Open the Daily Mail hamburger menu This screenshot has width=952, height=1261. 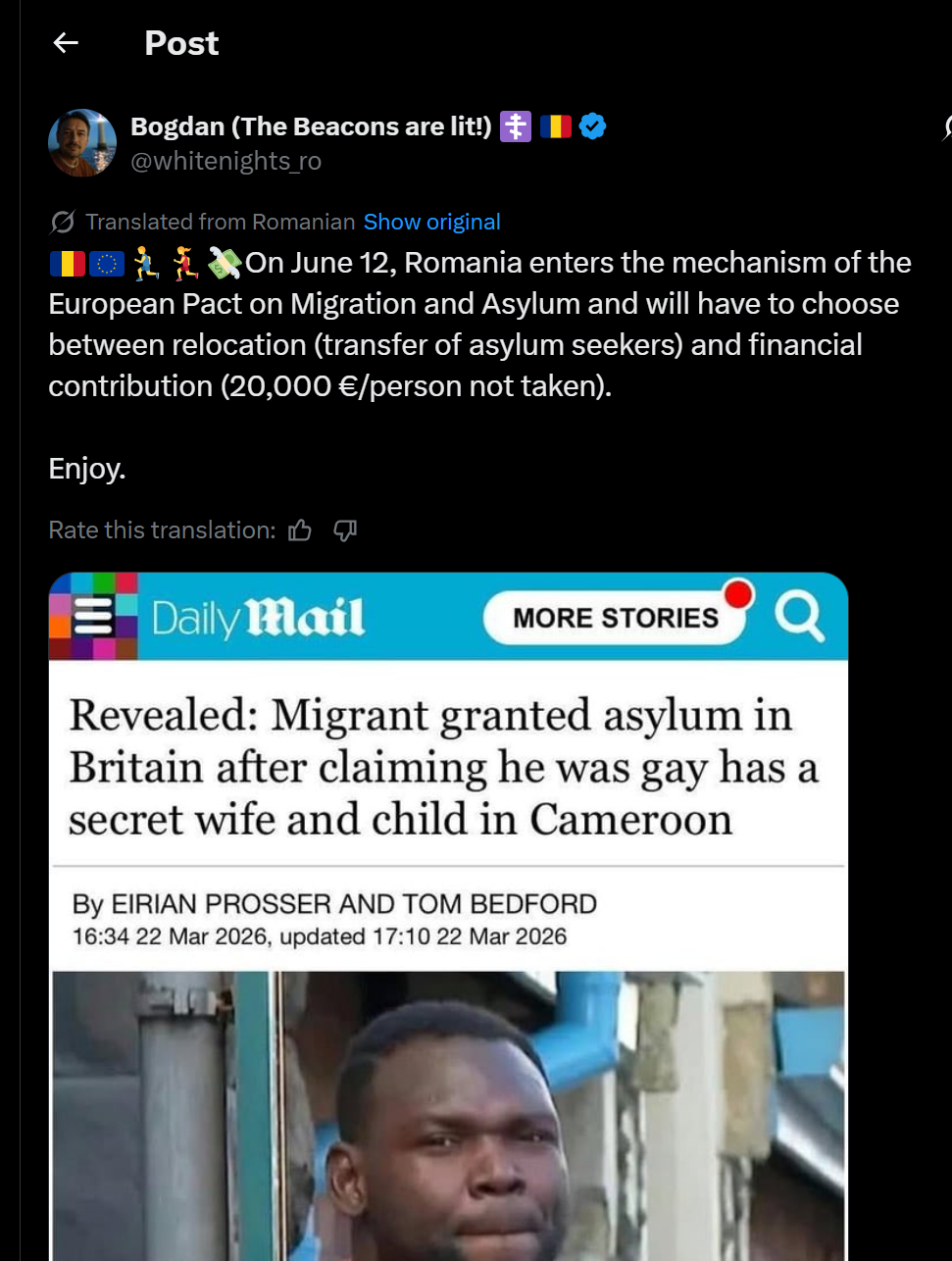(94, 616)
